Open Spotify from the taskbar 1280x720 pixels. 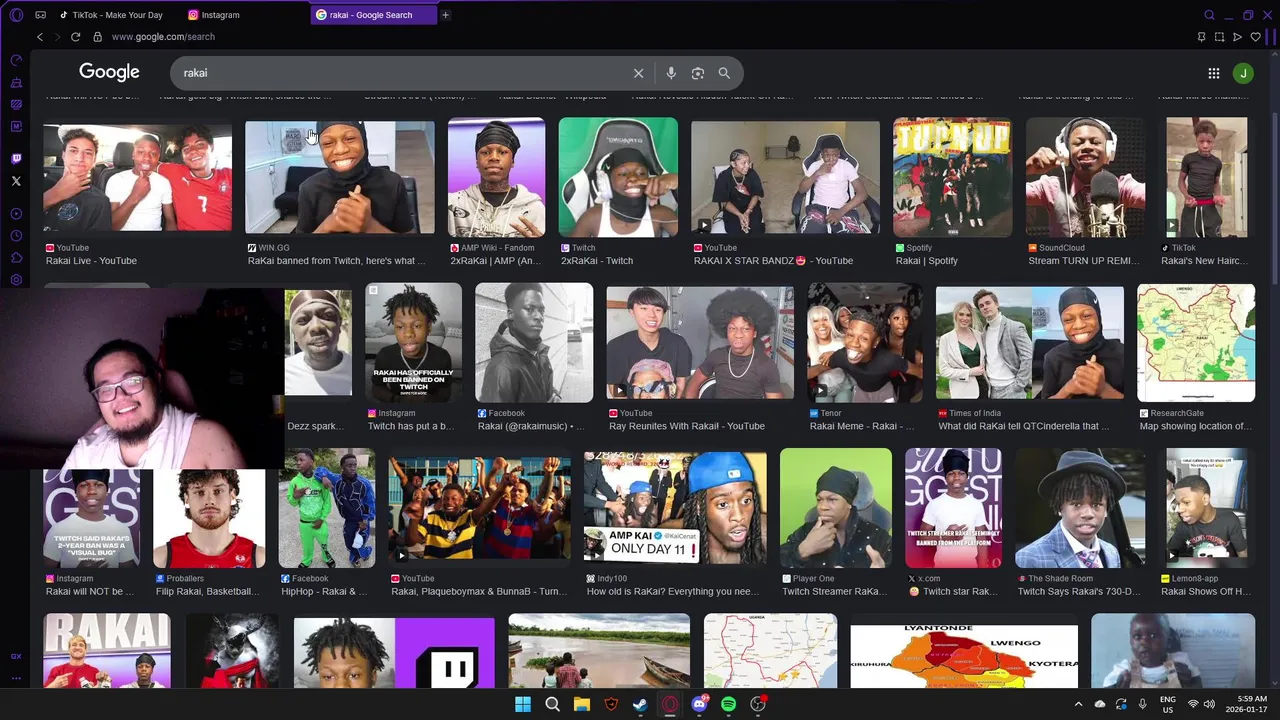pos(729,704)
